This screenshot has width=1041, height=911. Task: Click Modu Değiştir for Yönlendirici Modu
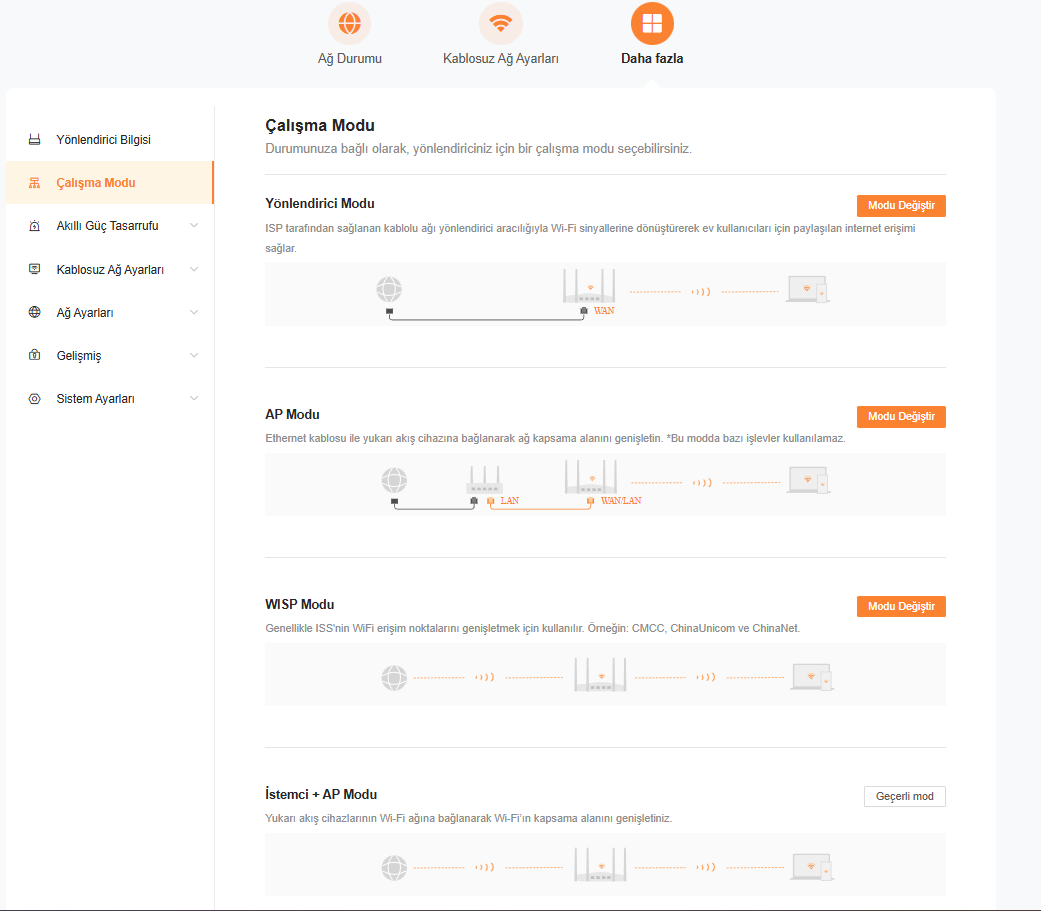coord(901,206)
